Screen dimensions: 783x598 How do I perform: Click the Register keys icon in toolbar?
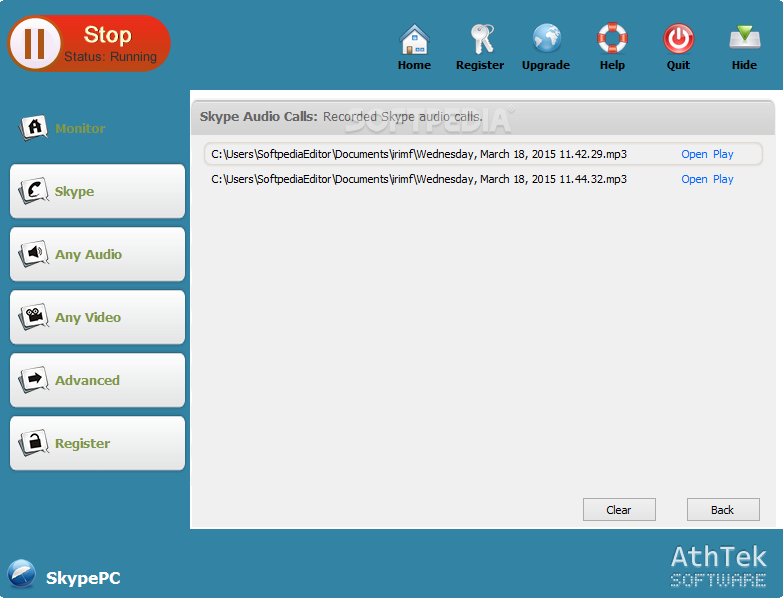click(480, 39)
